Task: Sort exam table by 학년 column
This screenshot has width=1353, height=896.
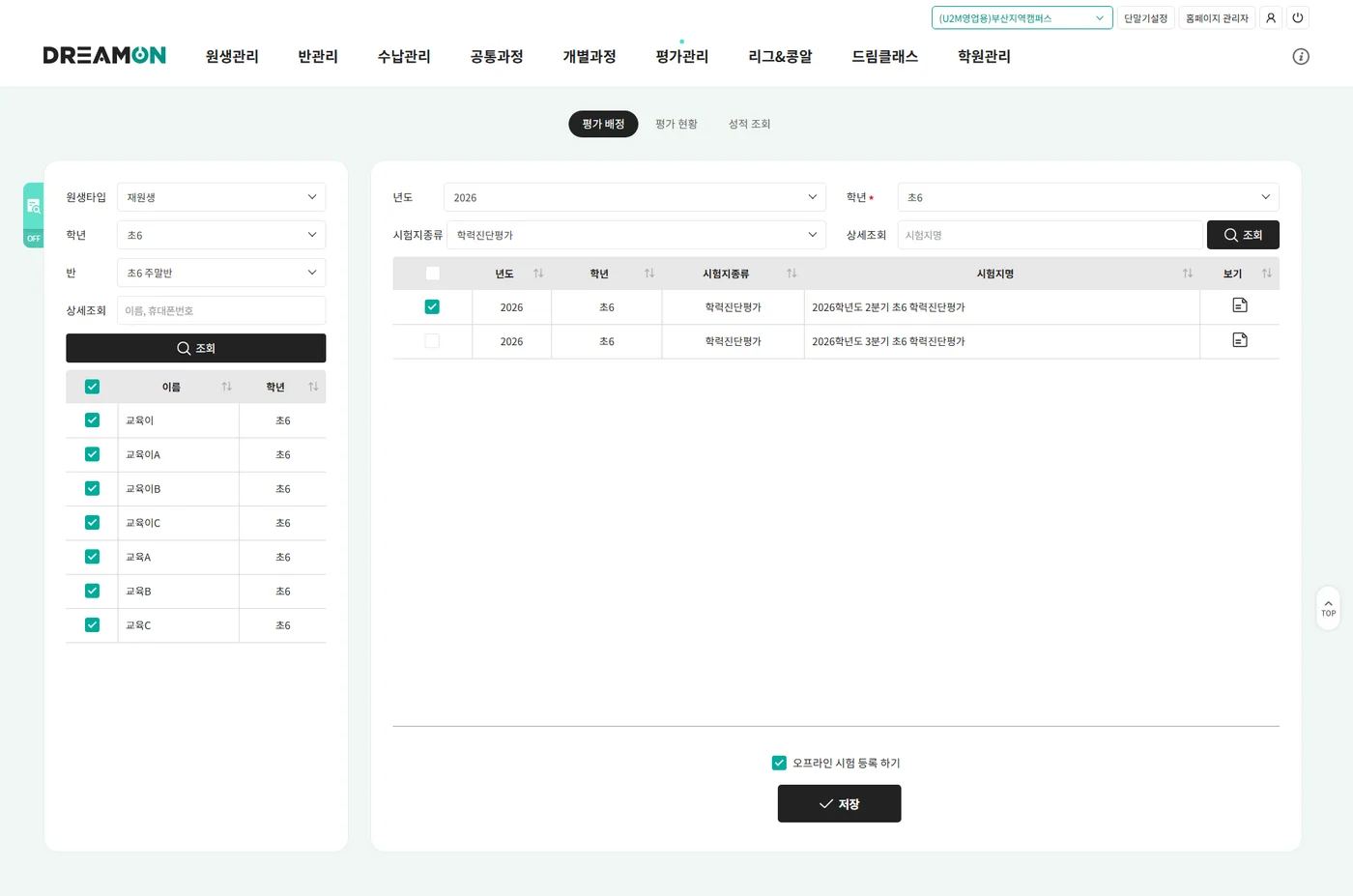Action: (x=649, y=274)
